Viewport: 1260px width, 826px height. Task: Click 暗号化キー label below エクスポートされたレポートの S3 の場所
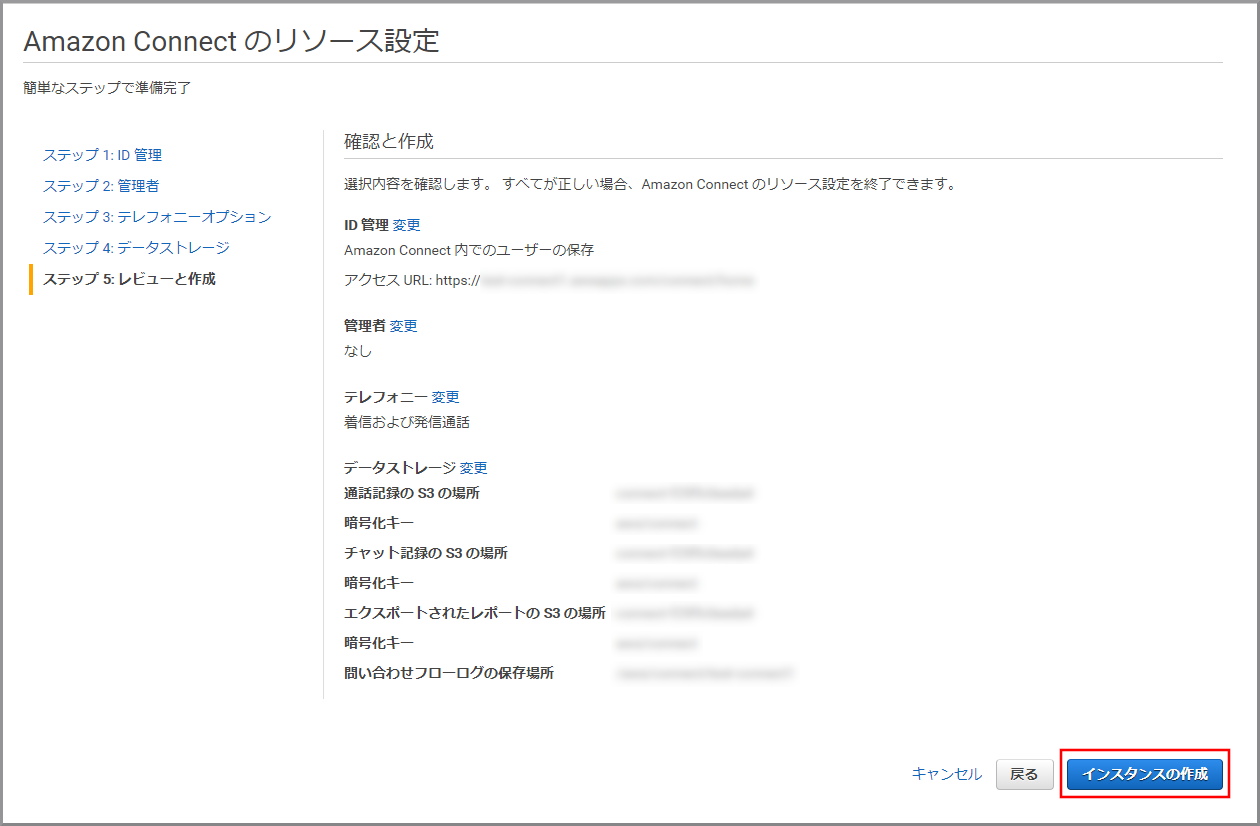point(379,643)
